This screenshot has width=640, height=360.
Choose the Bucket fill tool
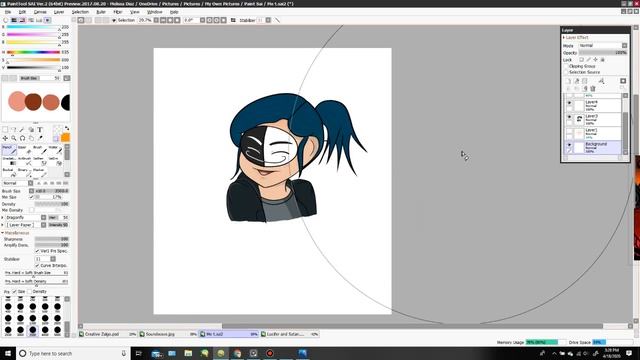coord(9,173)
